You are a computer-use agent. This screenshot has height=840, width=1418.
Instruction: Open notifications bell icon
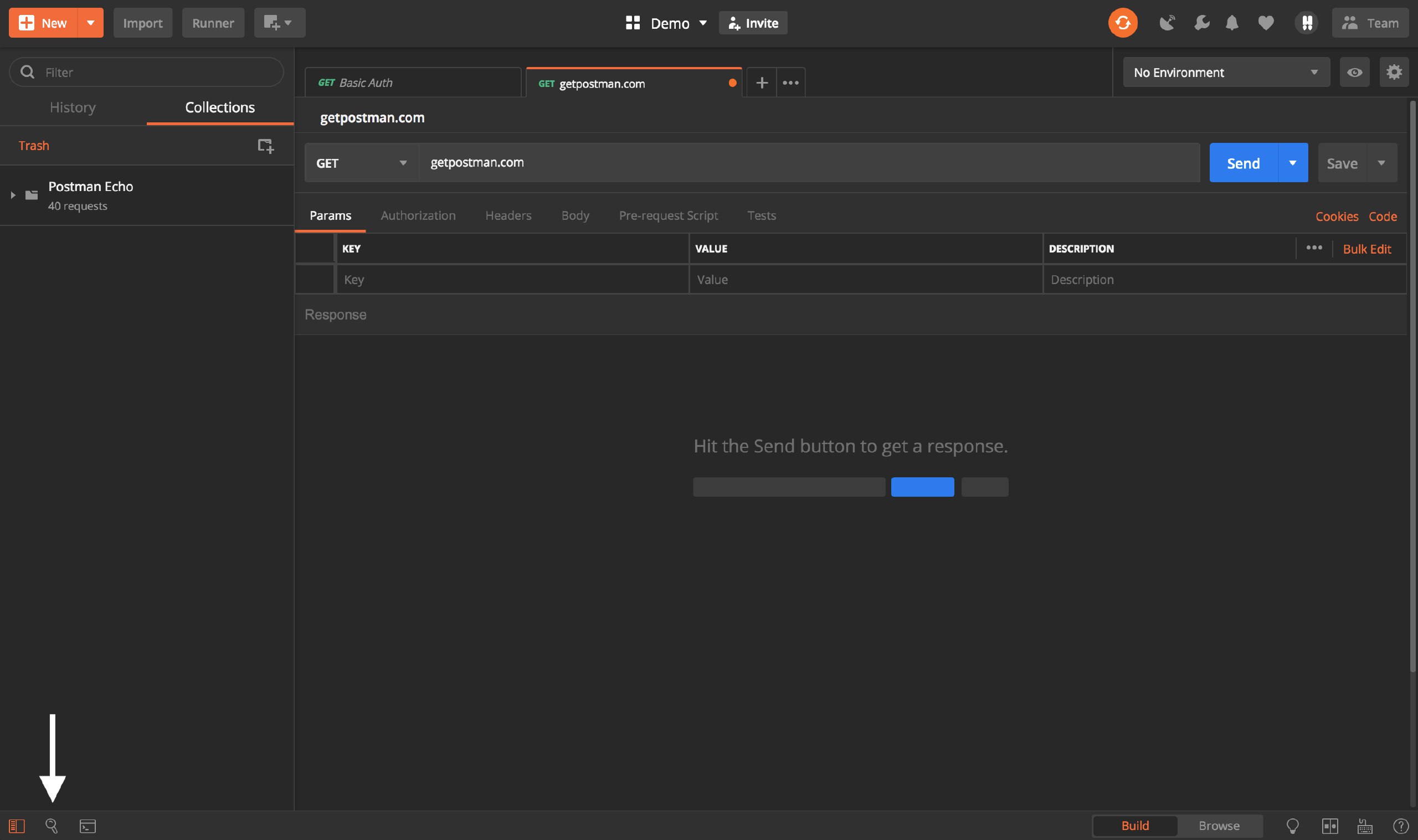(x=1232, y=23)
